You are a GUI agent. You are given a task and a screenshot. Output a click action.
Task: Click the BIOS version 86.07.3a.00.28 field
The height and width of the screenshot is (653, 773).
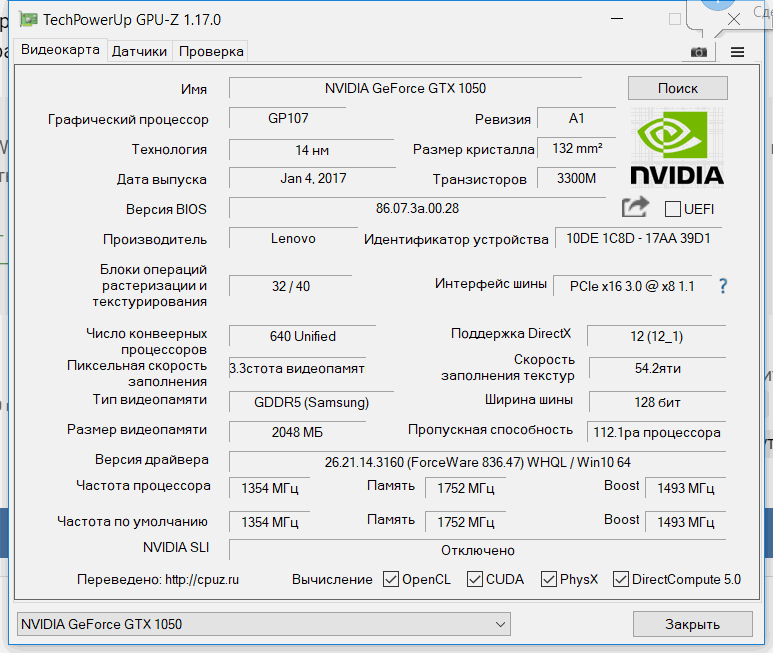417,208
